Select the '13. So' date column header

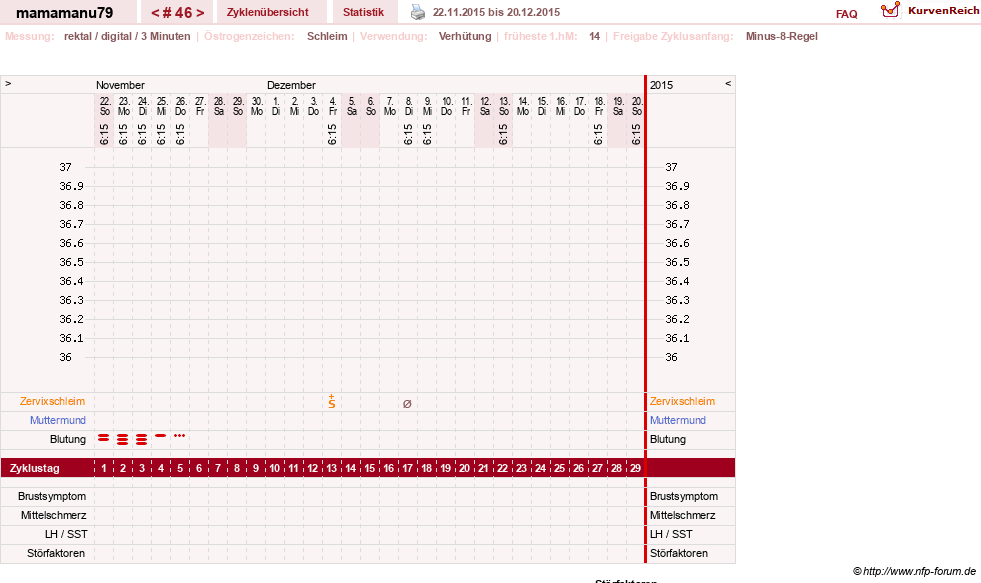tap(504, 106)
